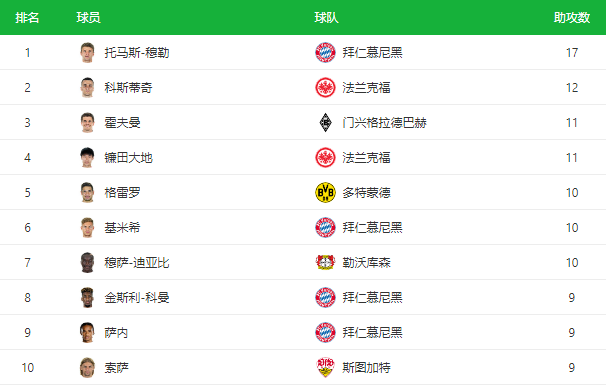Click the Dortmund BVB yellow logo
The width and height of the screenshot is (606, 385).
(325, 192)
